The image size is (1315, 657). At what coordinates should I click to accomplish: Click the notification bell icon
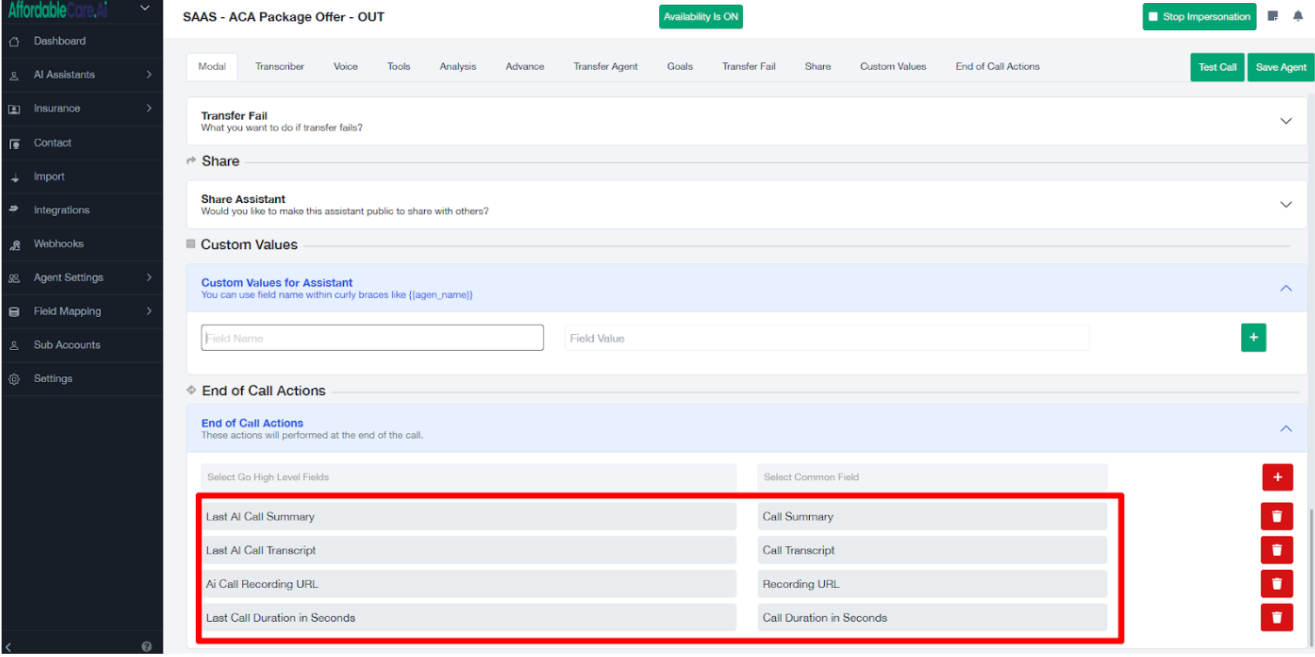[1298, 17]
